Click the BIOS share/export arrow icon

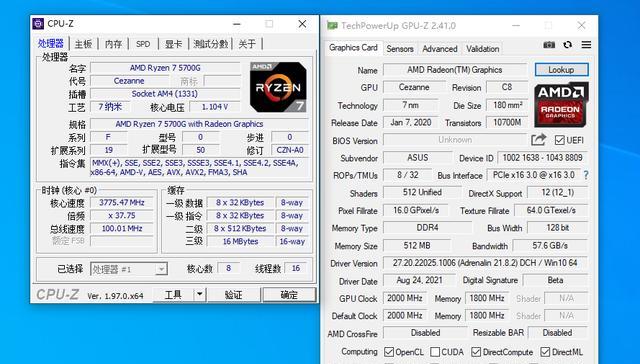click(x=539, y=140)
